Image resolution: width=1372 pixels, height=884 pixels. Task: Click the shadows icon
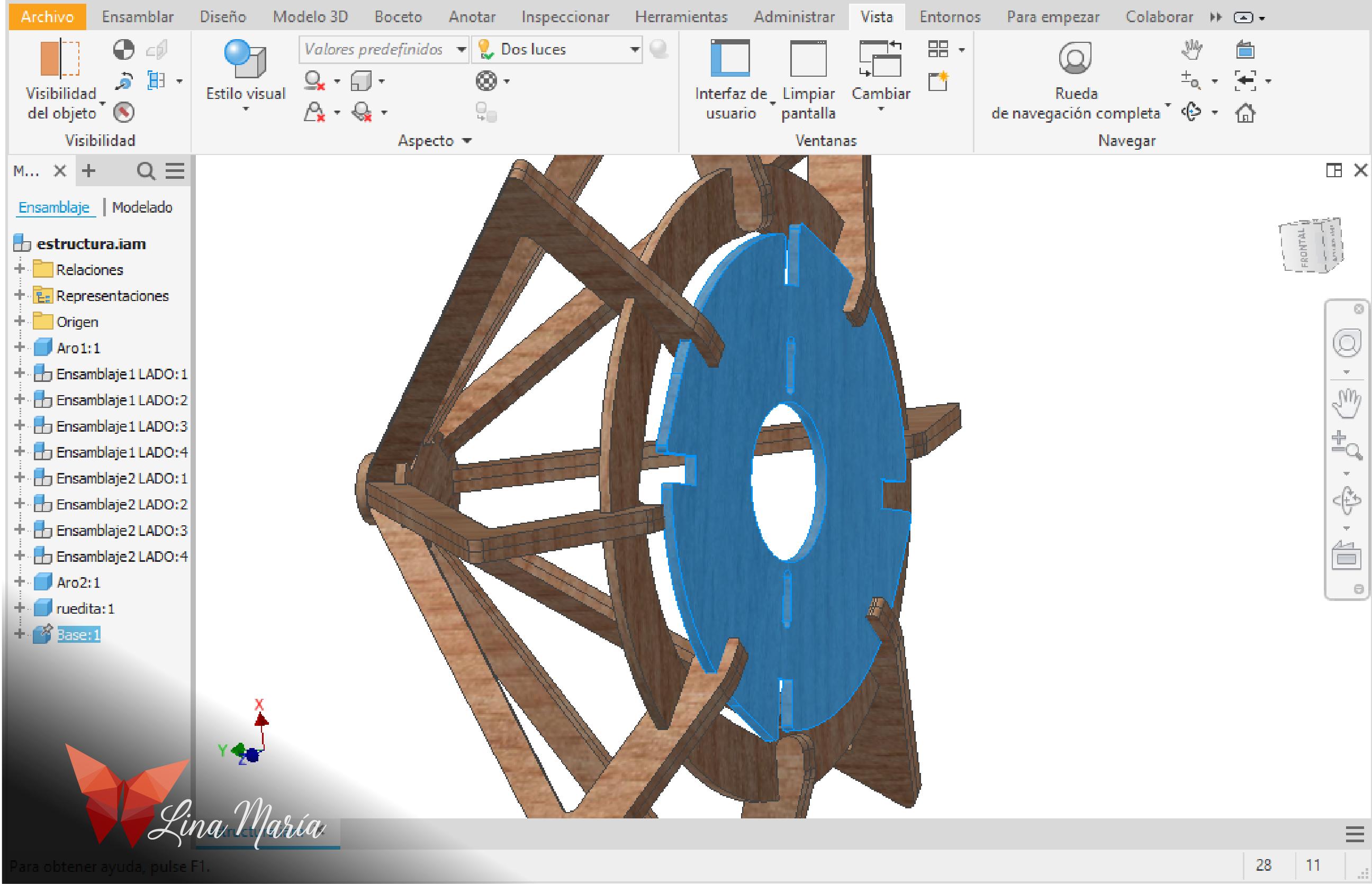click(314, 81)
